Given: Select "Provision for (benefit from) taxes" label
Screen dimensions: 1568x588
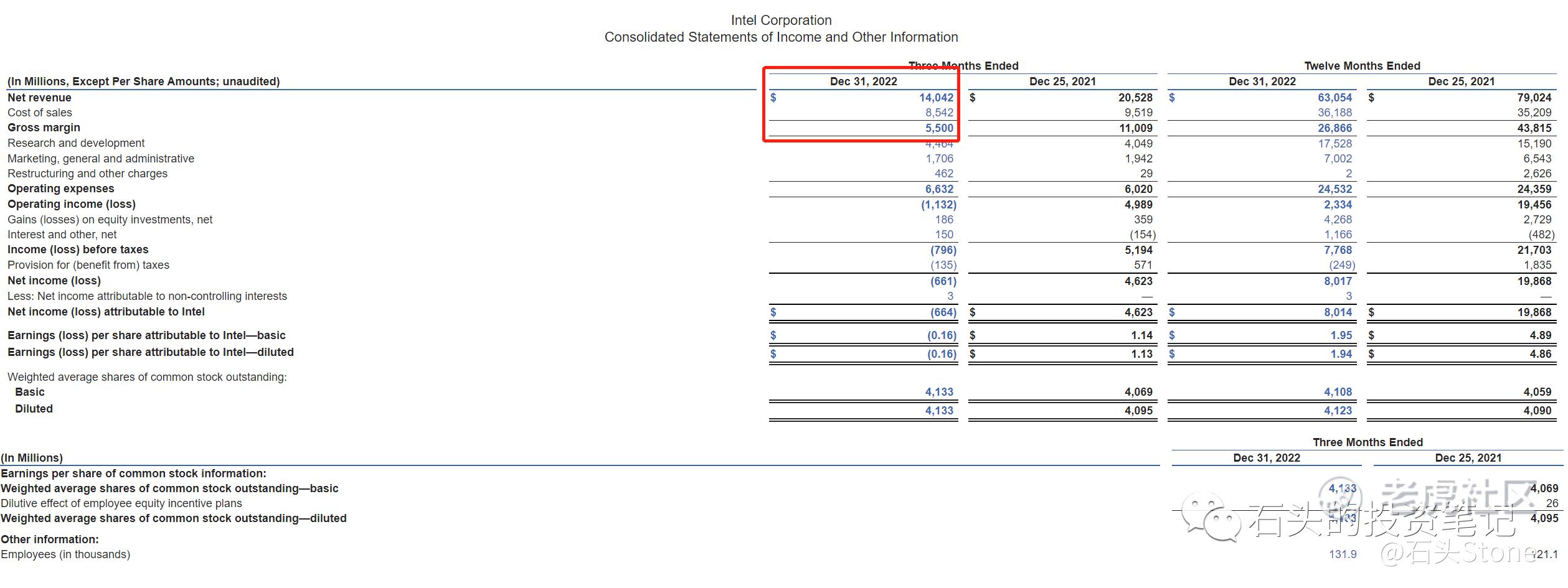Looking at the screenshot, I should pos(88,265).
